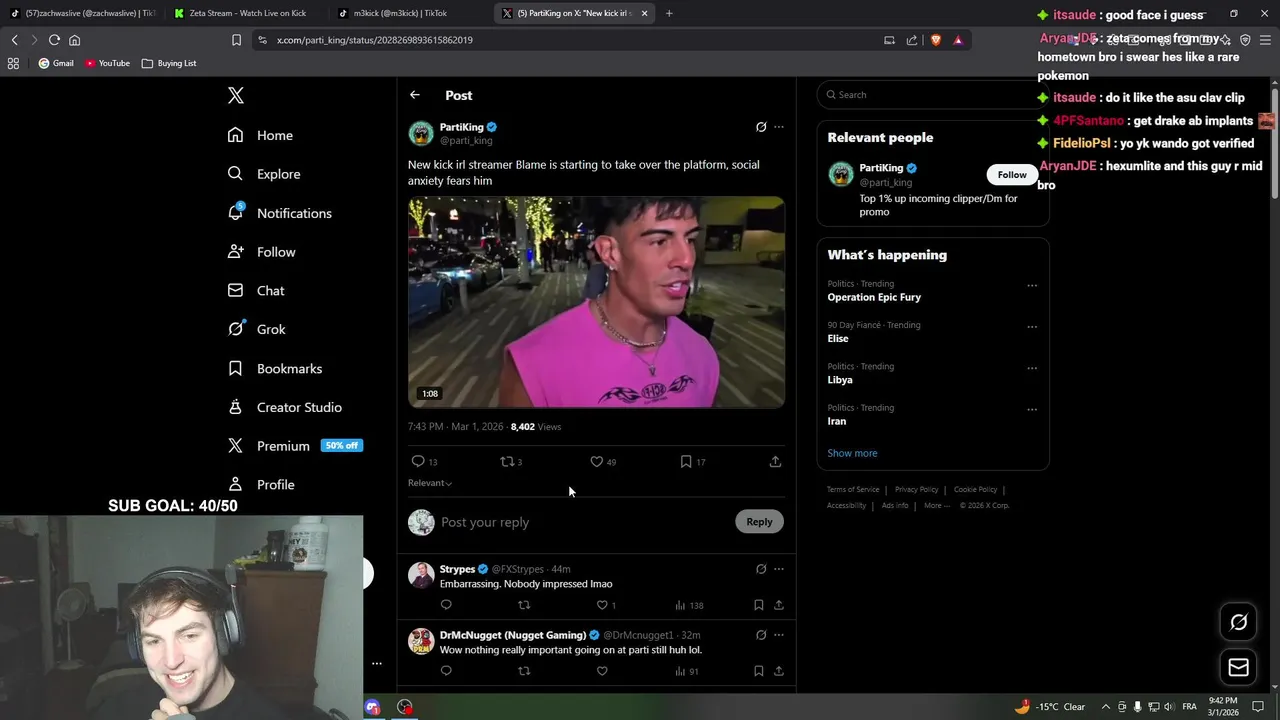1280x720 pixels.
Task: Open Follow in the X sidebar
Action: click(x=261, y=252)
